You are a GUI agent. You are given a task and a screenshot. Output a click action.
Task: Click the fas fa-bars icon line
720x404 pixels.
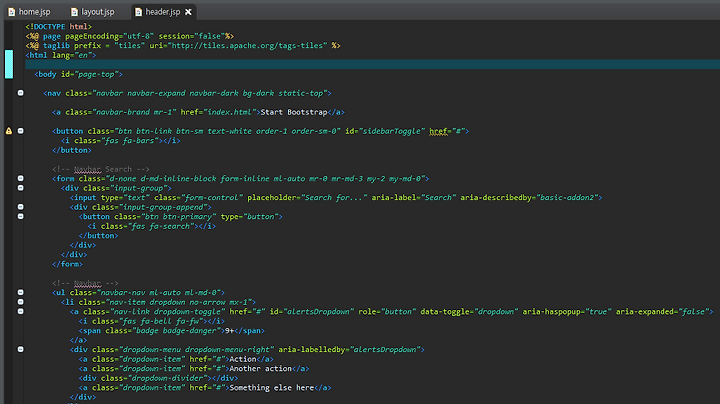pyautogui.click(x=121, y=140)
